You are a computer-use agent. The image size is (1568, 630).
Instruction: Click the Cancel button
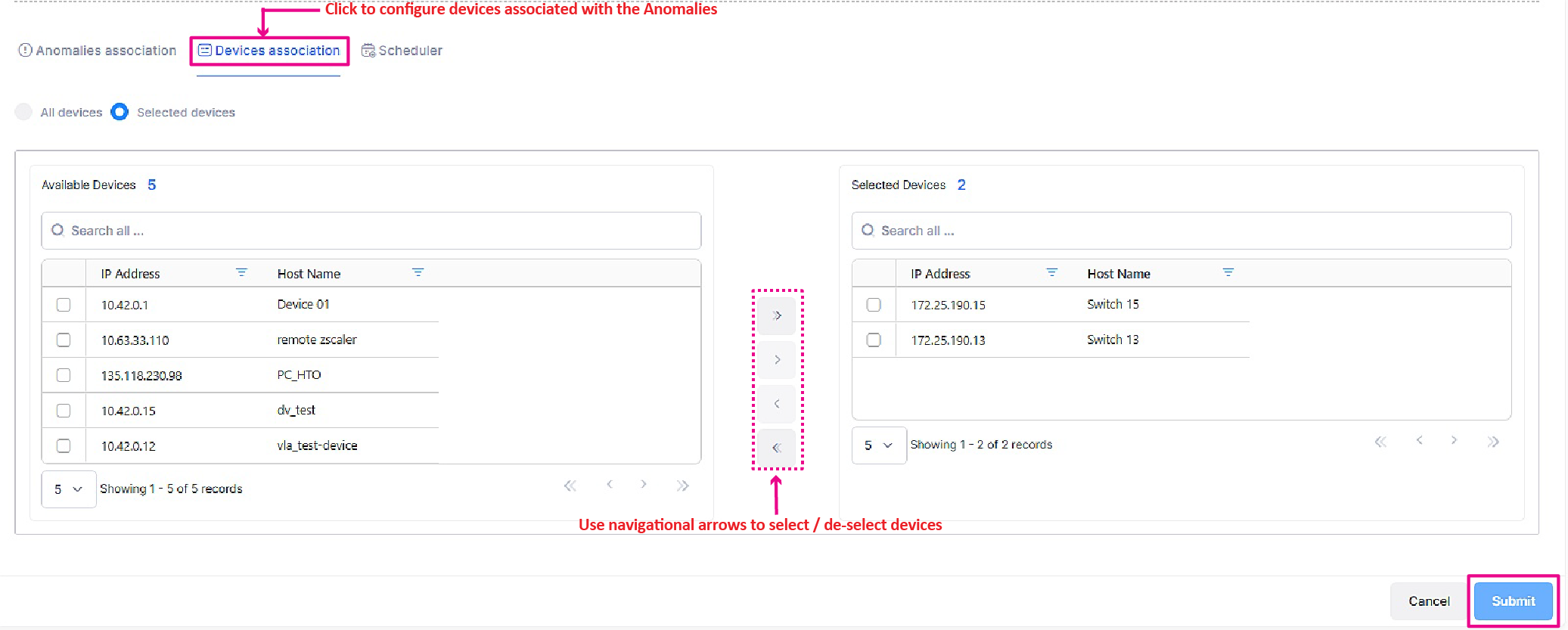click(x=1428, y=601)
